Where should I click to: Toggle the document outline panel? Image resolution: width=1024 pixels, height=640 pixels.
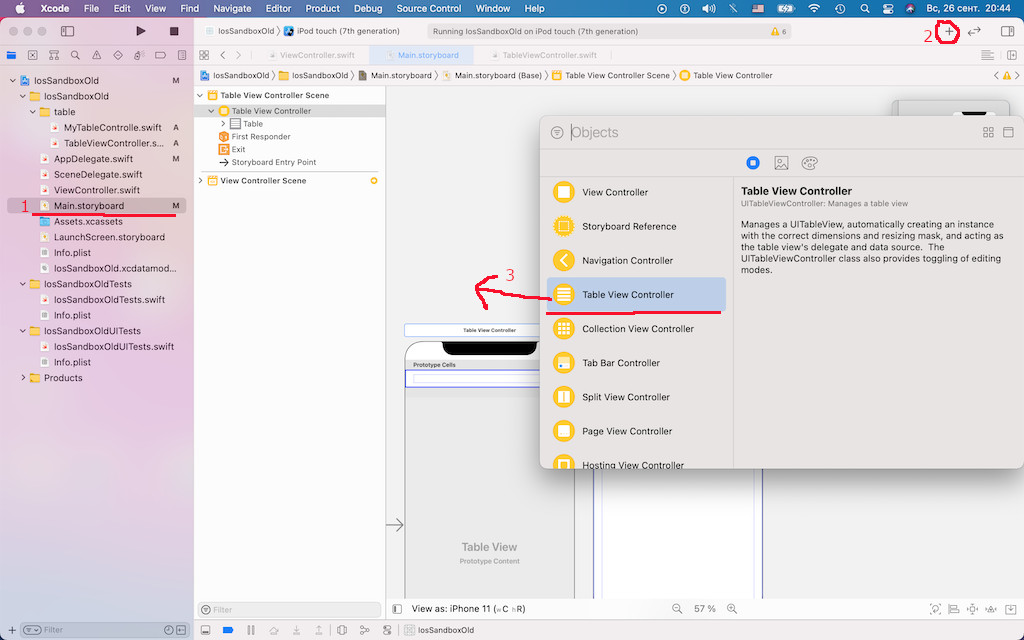397,609
